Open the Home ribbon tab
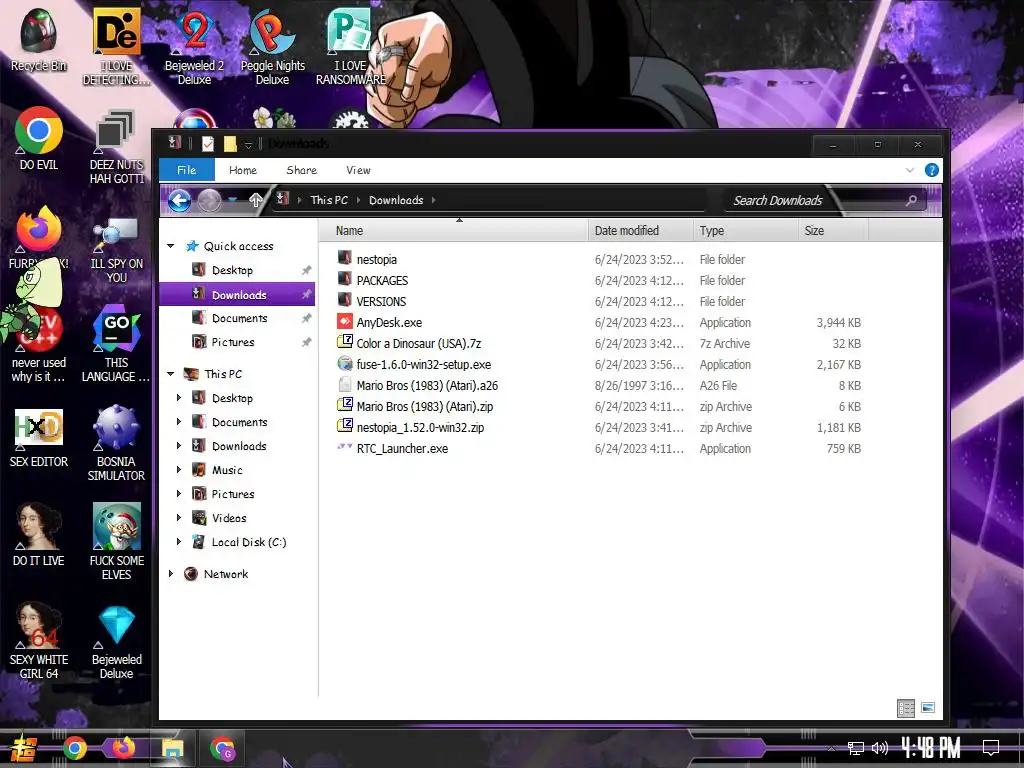This screenshot has height=768, width=1024. (x=243, y=170)
